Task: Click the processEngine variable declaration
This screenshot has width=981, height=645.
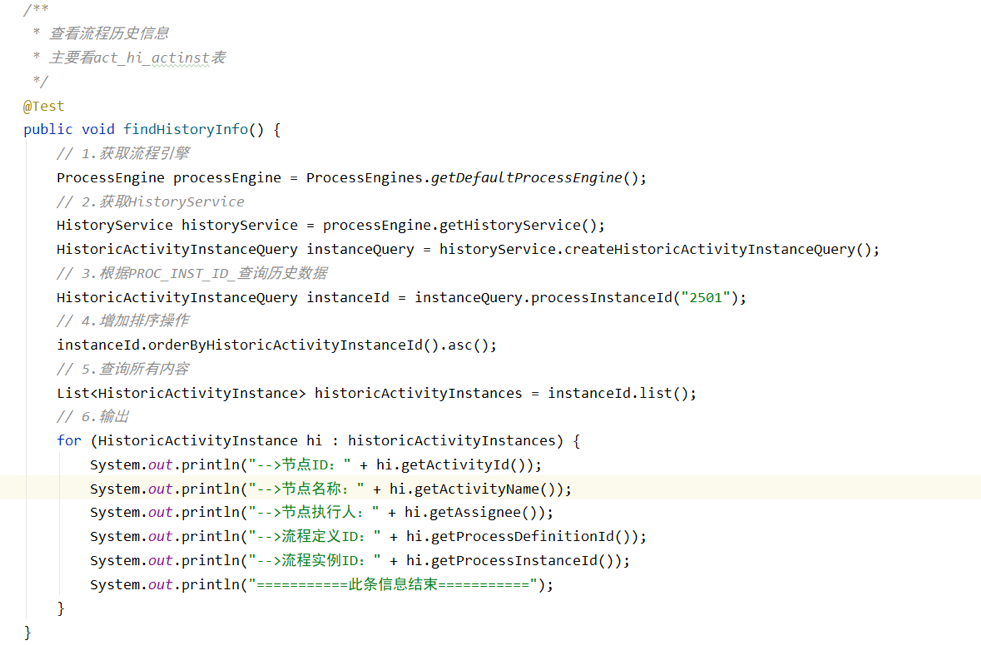Action: coord(227,178)
